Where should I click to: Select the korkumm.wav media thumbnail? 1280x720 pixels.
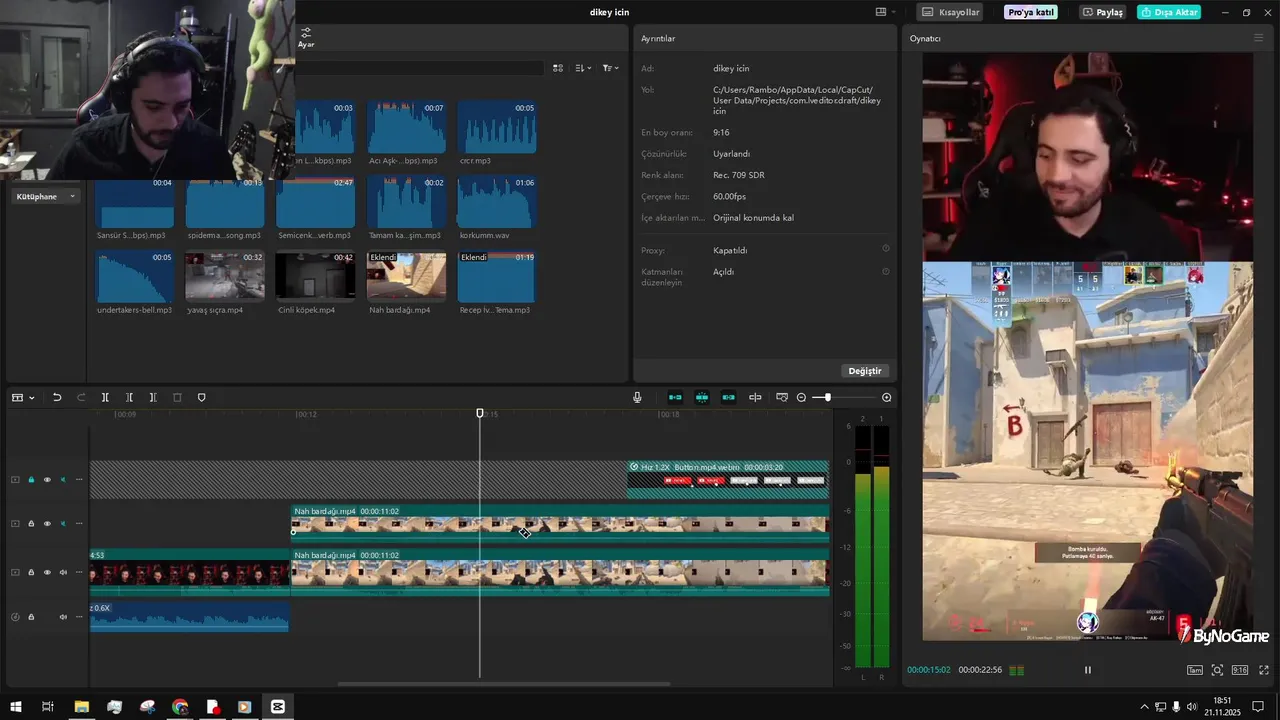tap(497, 202)
